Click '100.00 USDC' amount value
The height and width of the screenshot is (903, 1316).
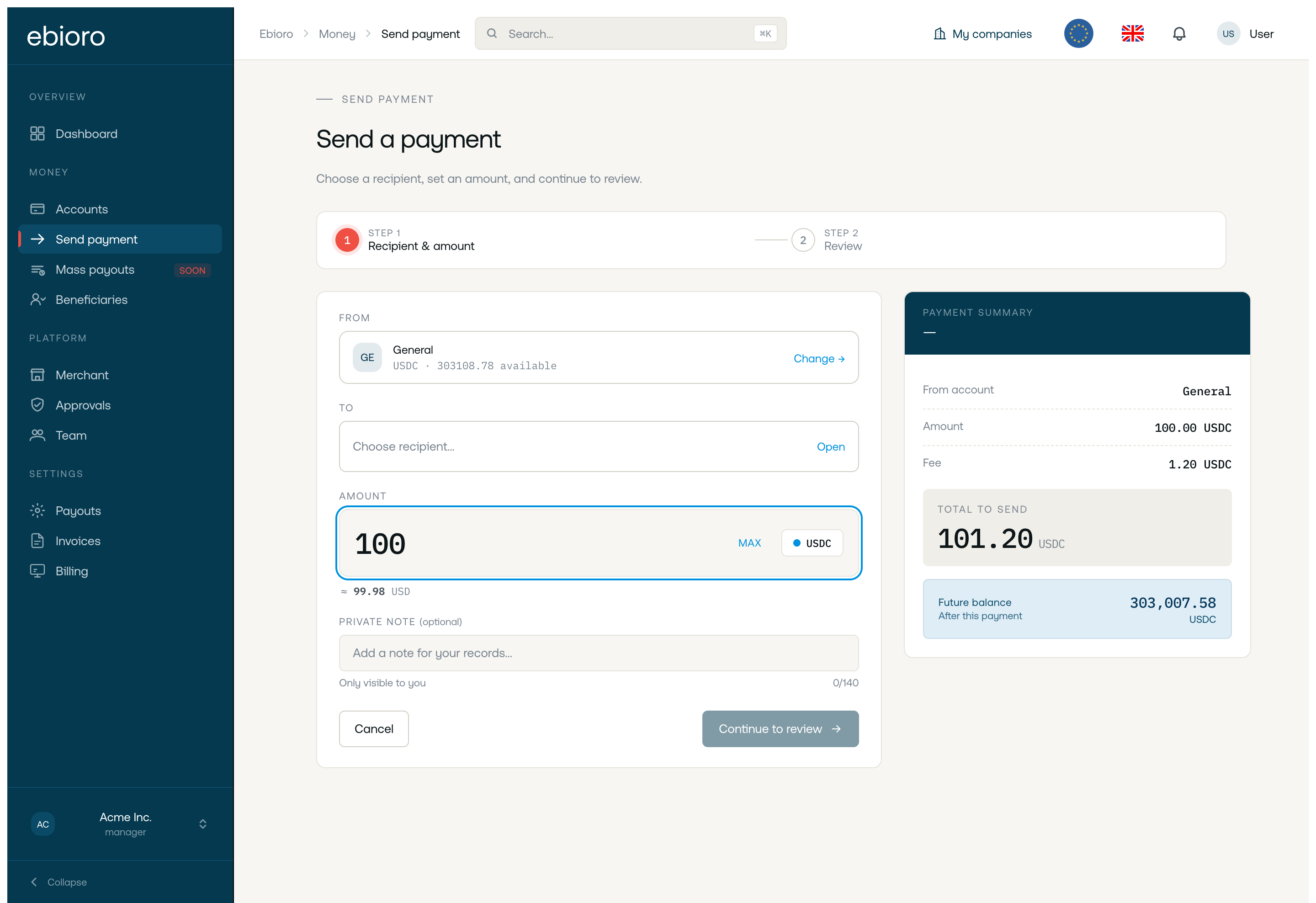point(1193,427)
